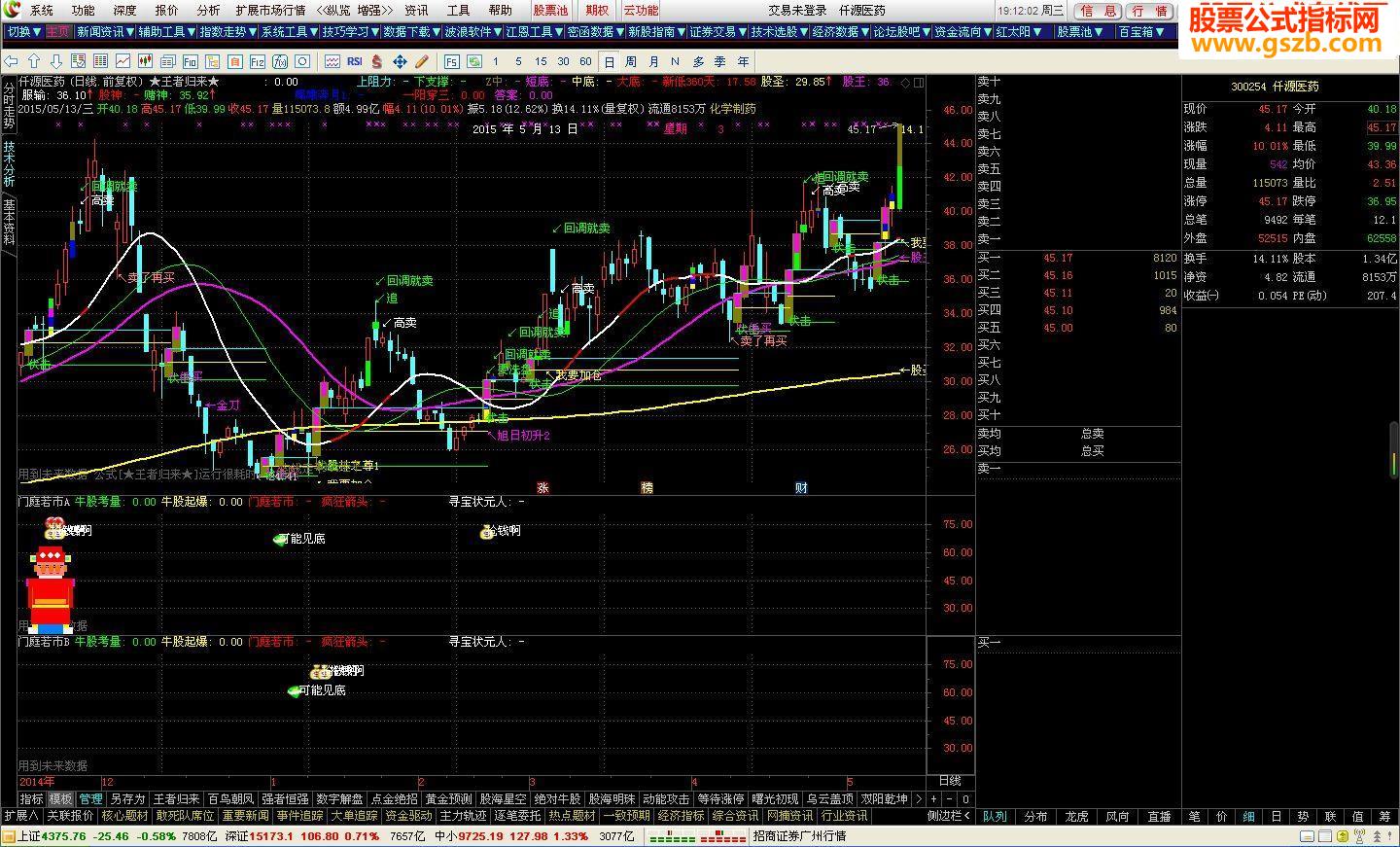Viewport: 1400px width, 847px height.
Task: Click the down arrow toolbar icon
Action: tap(56, 61)
